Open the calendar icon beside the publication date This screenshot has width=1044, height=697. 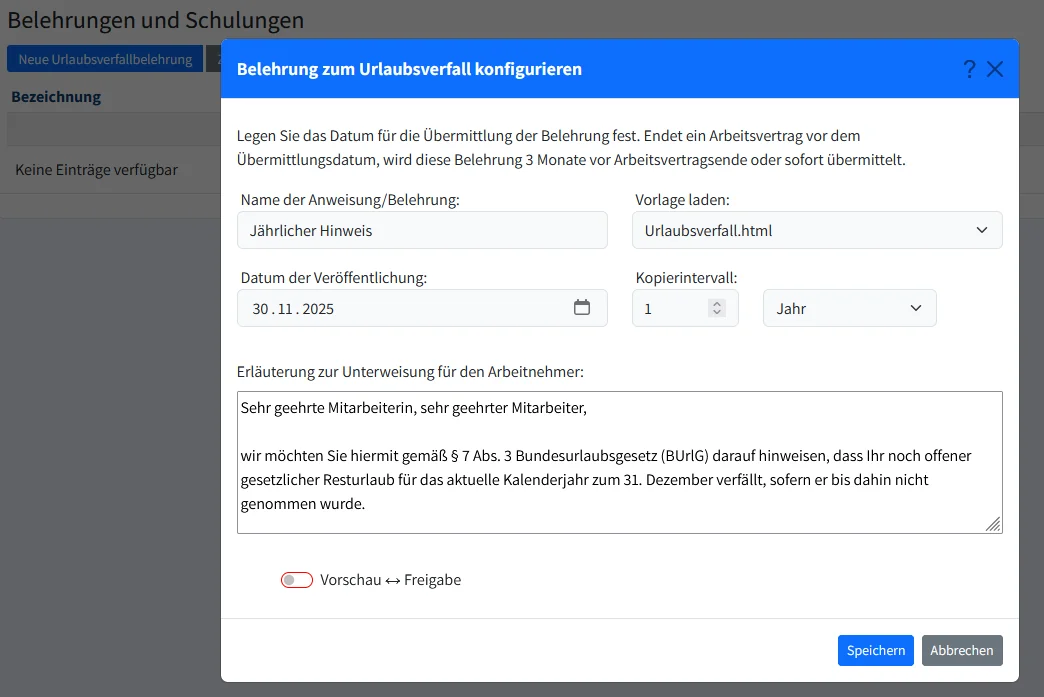coord(583,308)
